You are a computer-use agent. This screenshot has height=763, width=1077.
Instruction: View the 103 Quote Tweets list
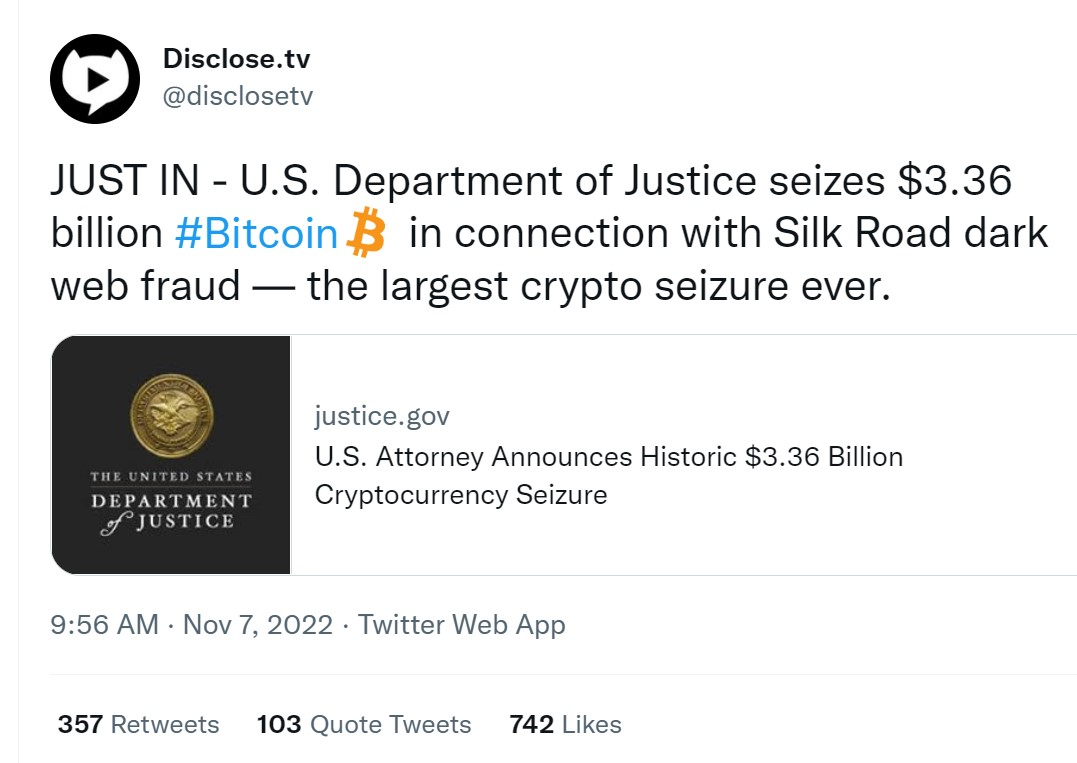point(364,724)
